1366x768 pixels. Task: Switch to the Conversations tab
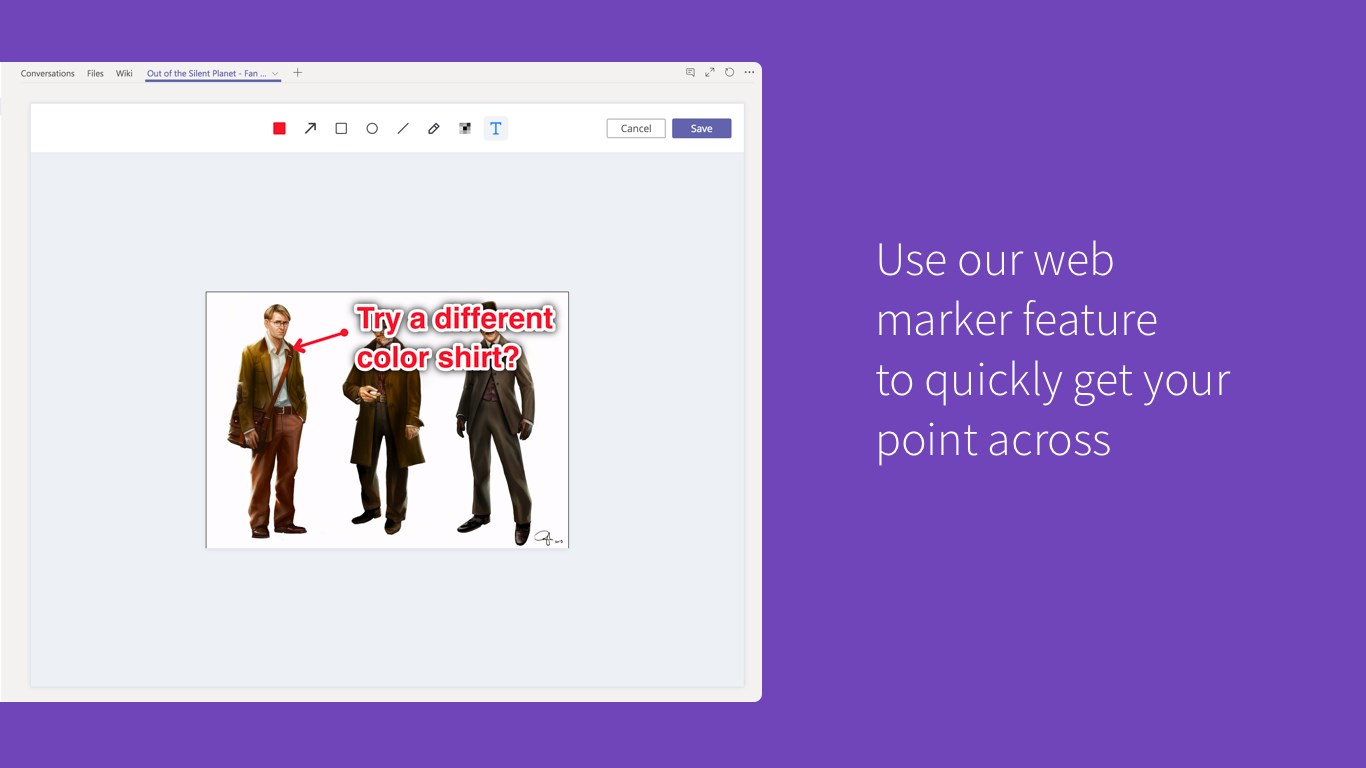click(x=48, y=73)
